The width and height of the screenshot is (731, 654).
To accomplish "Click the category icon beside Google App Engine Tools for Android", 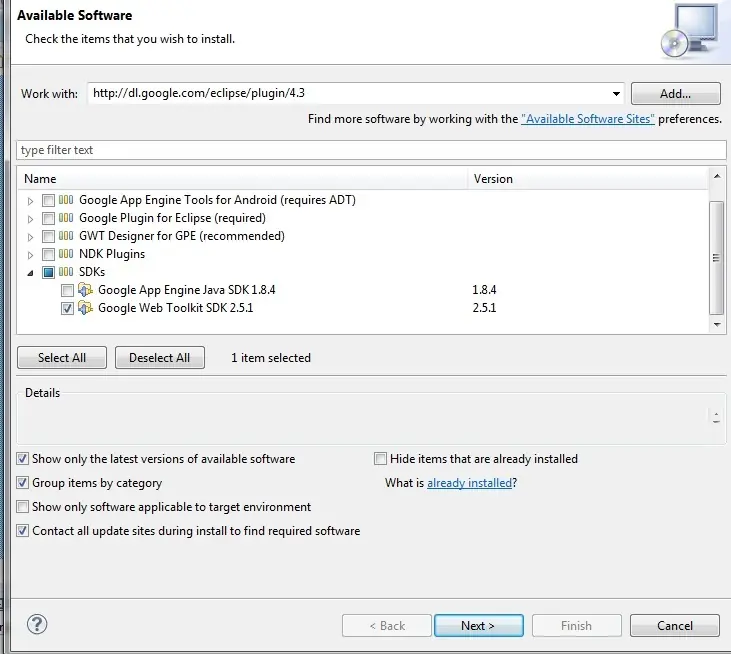I will tap(66, 200).
